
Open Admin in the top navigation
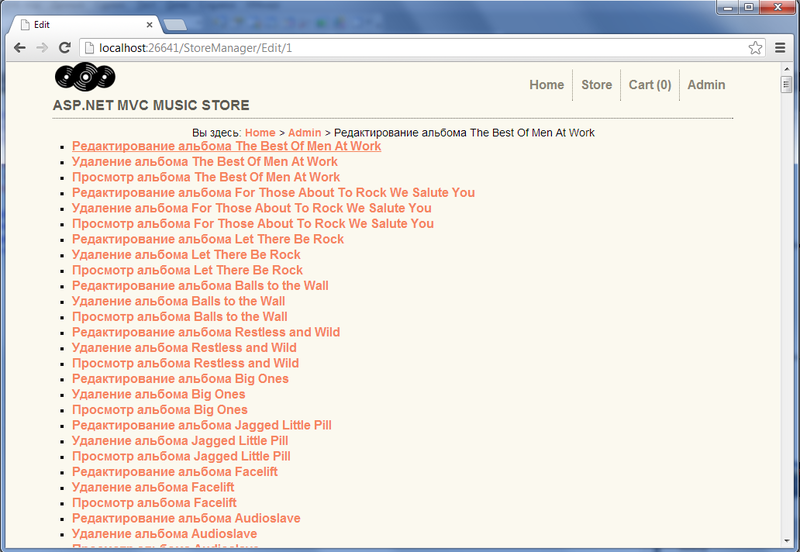point(706,85)
